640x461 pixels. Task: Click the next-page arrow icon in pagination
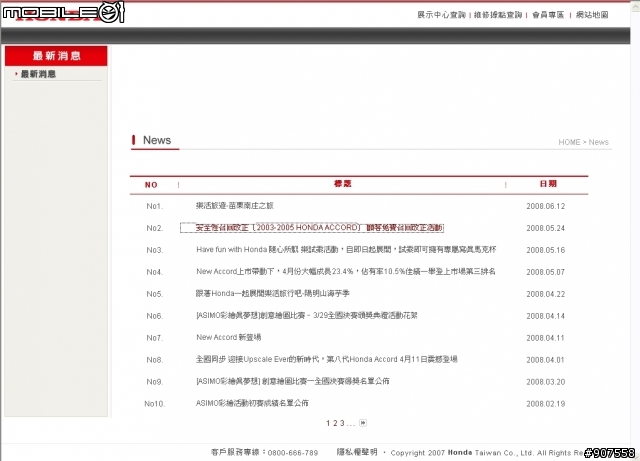[363, 423]
